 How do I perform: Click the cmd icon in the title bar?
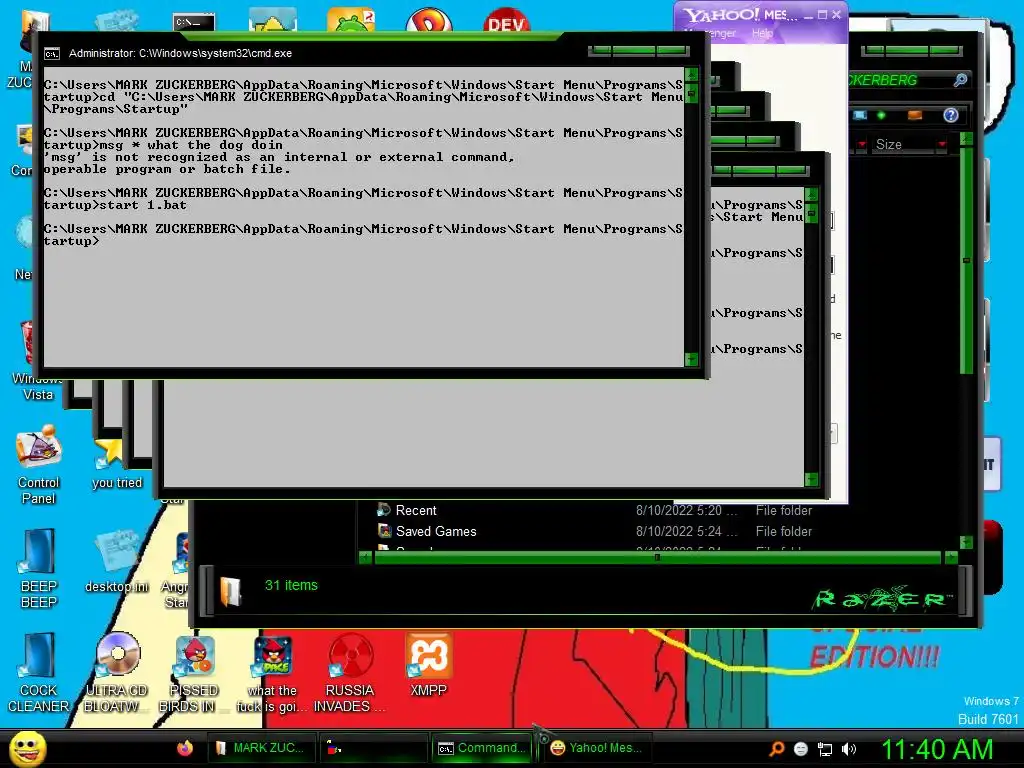click(x=52, y=54)
